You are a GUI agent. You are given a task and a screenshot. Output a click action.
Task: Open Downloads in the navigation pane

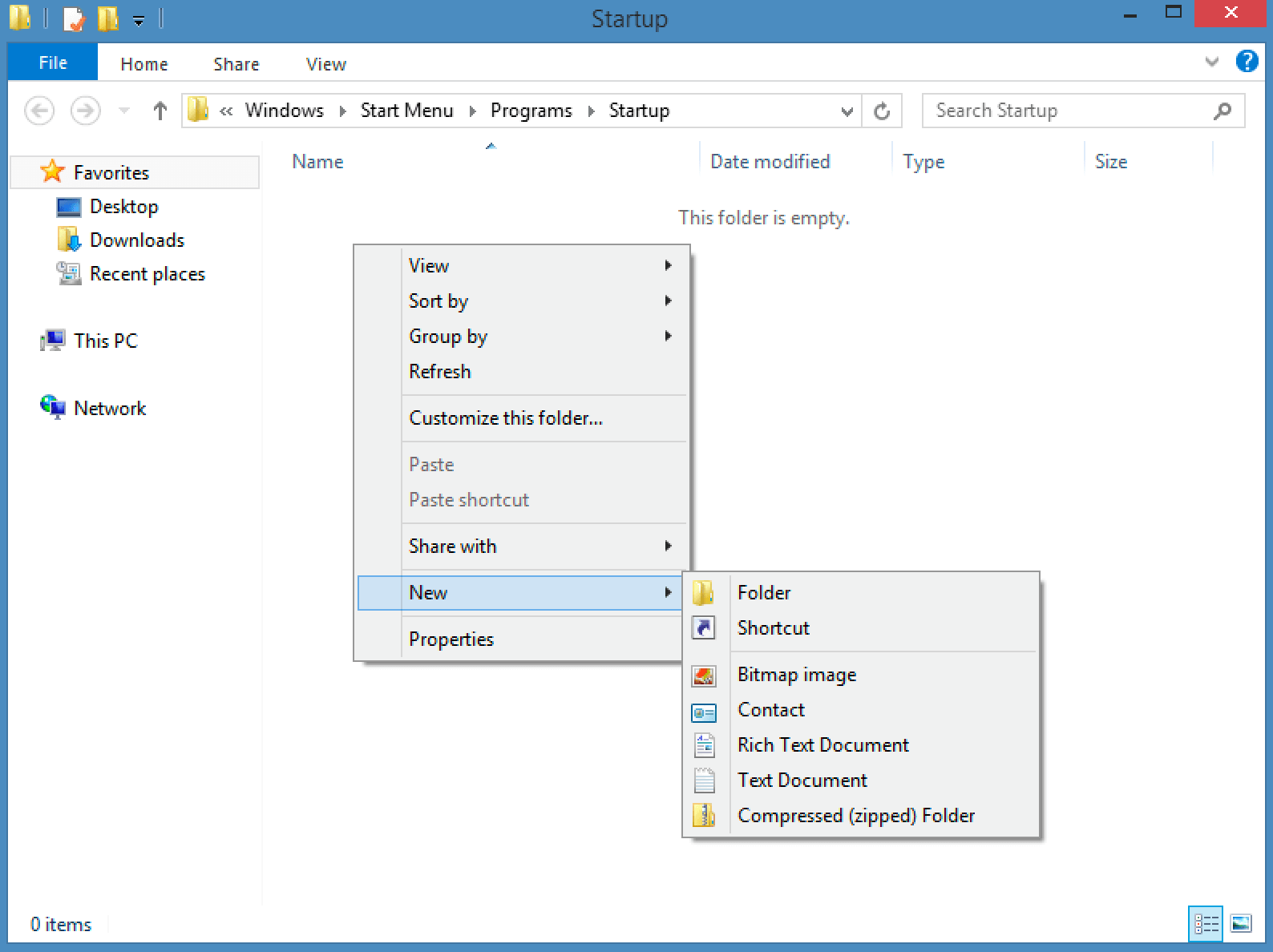pos(137,240)
